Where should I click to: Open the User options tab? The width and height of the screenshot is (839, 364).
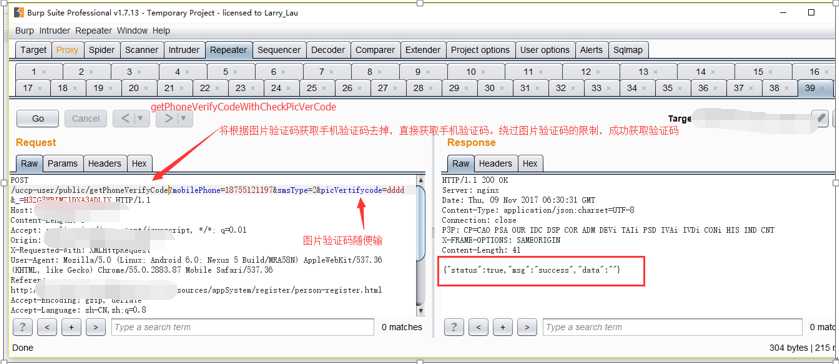[x=545, y=50]
